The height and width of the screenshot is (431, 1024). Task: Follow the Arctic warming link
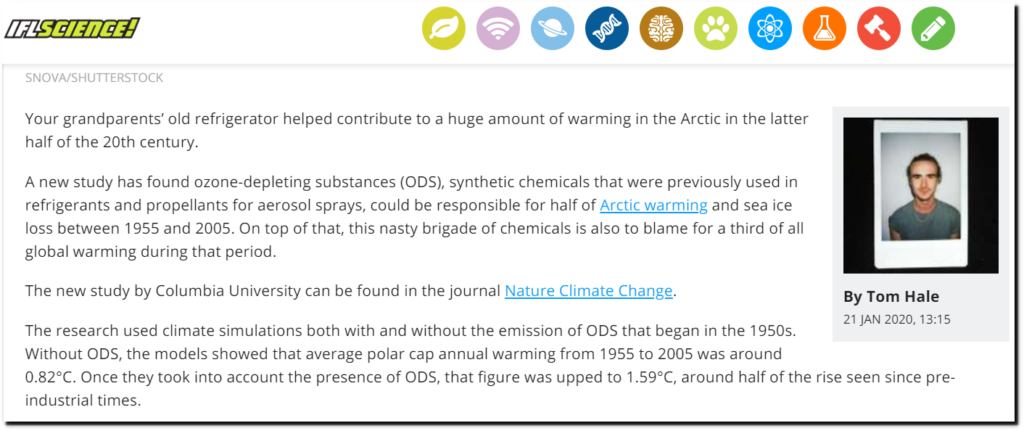[654, 205]
